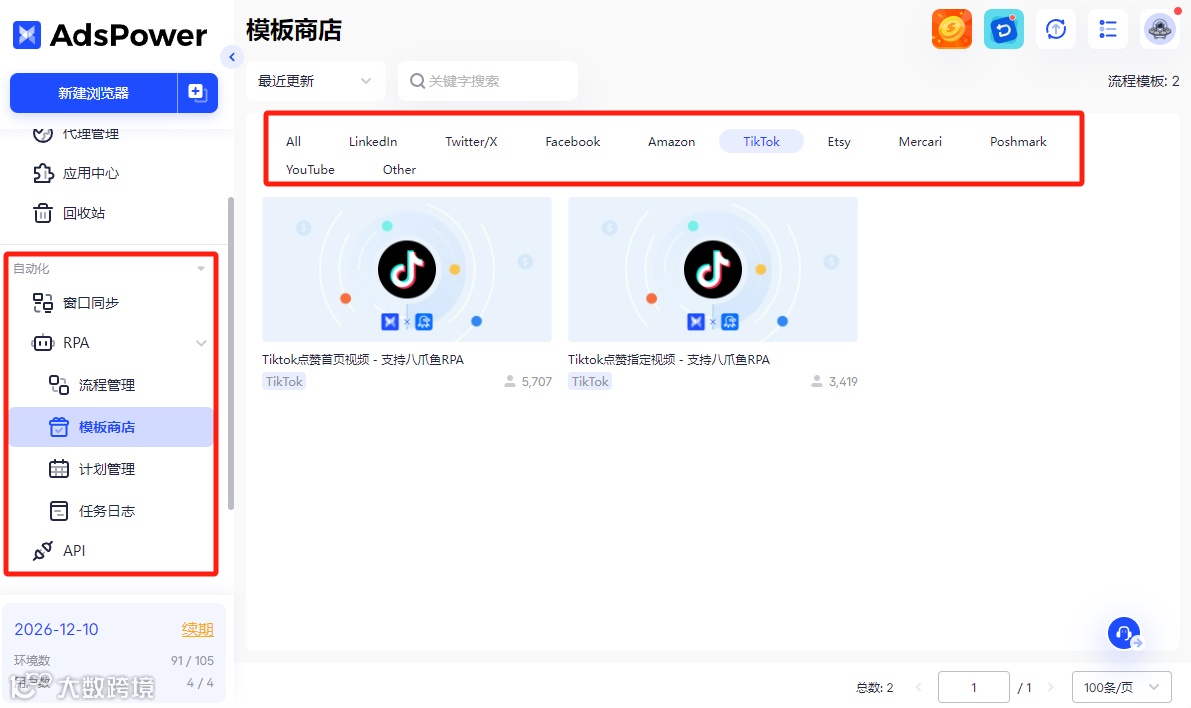Click the 计划管理 calendar icon
Viewport: 1191px width, 708px height.
58,469
